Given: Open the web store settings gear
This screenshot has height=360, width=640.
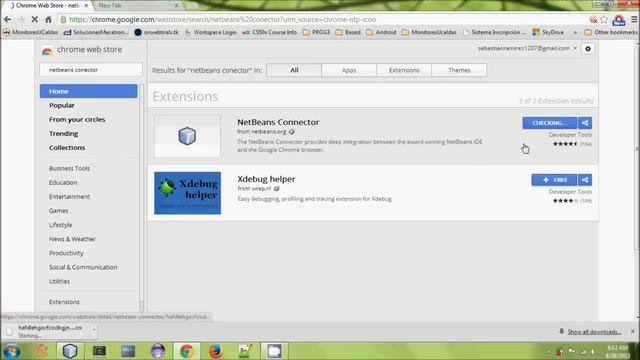Looking at the screenshot, I should pyautogui.click(x=588, y=49).
